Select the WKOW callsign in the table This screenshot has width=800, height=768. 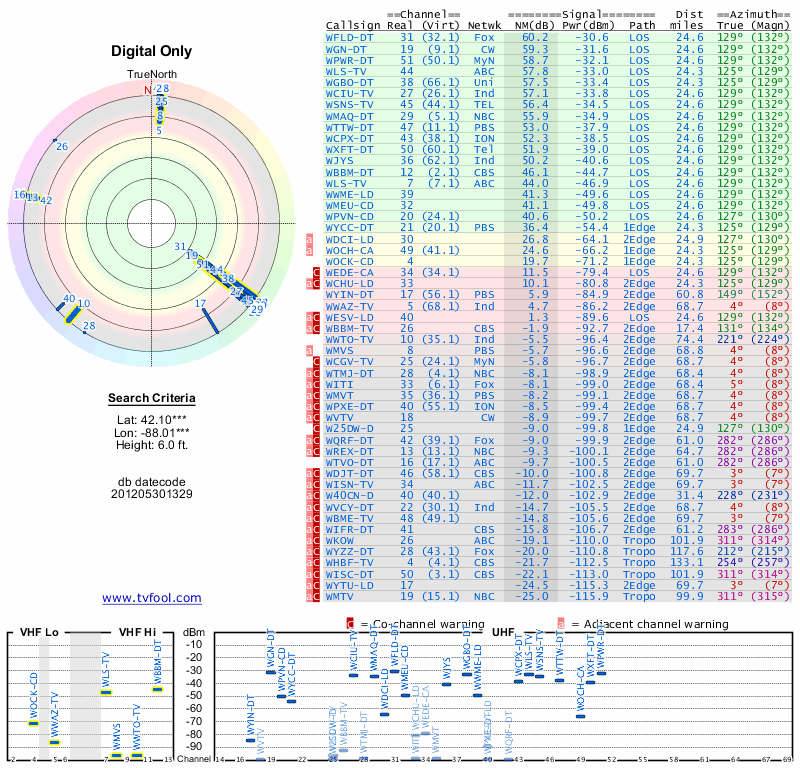click(339, 540)
